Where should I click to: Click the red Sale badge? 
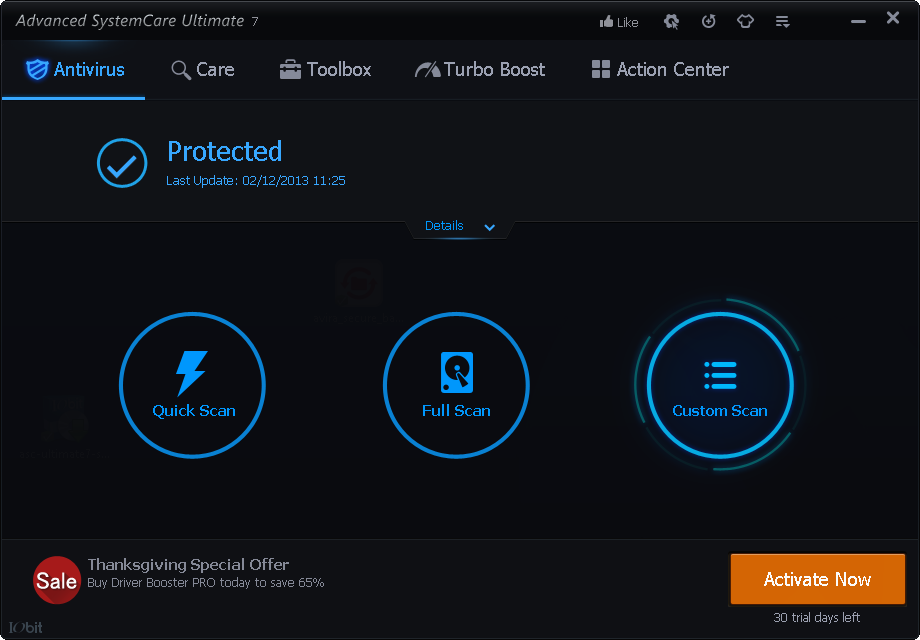[x=57, y=580]
